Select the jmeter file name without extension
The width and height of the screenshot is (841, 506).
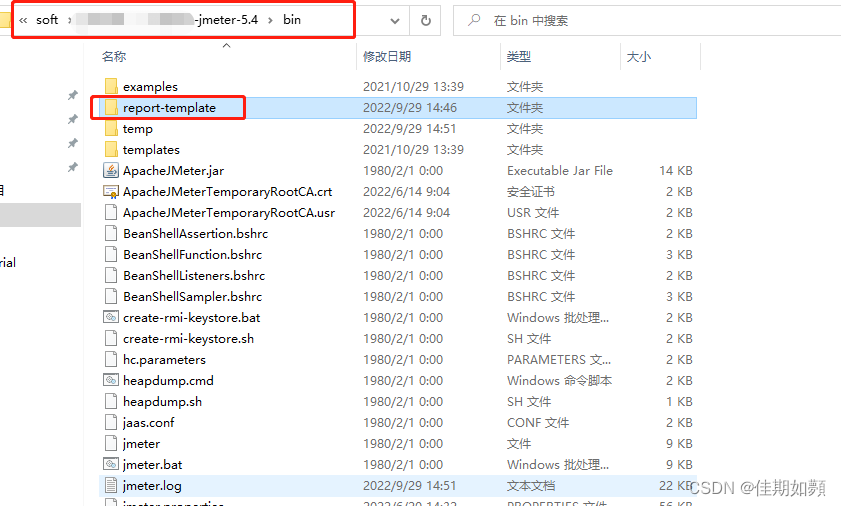click(x=141, y=444)
